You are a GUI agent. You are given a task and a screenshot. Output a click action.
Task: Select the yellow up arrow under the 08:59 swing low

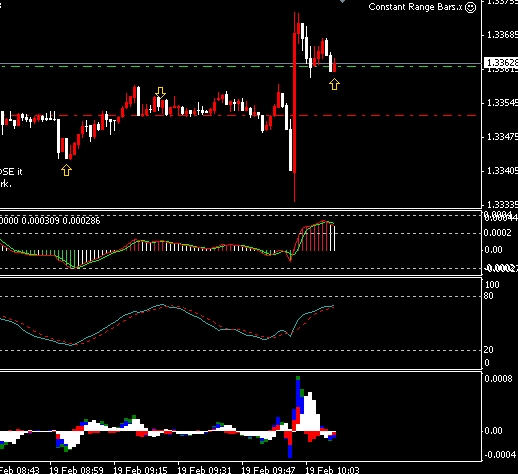coord(66,170)
